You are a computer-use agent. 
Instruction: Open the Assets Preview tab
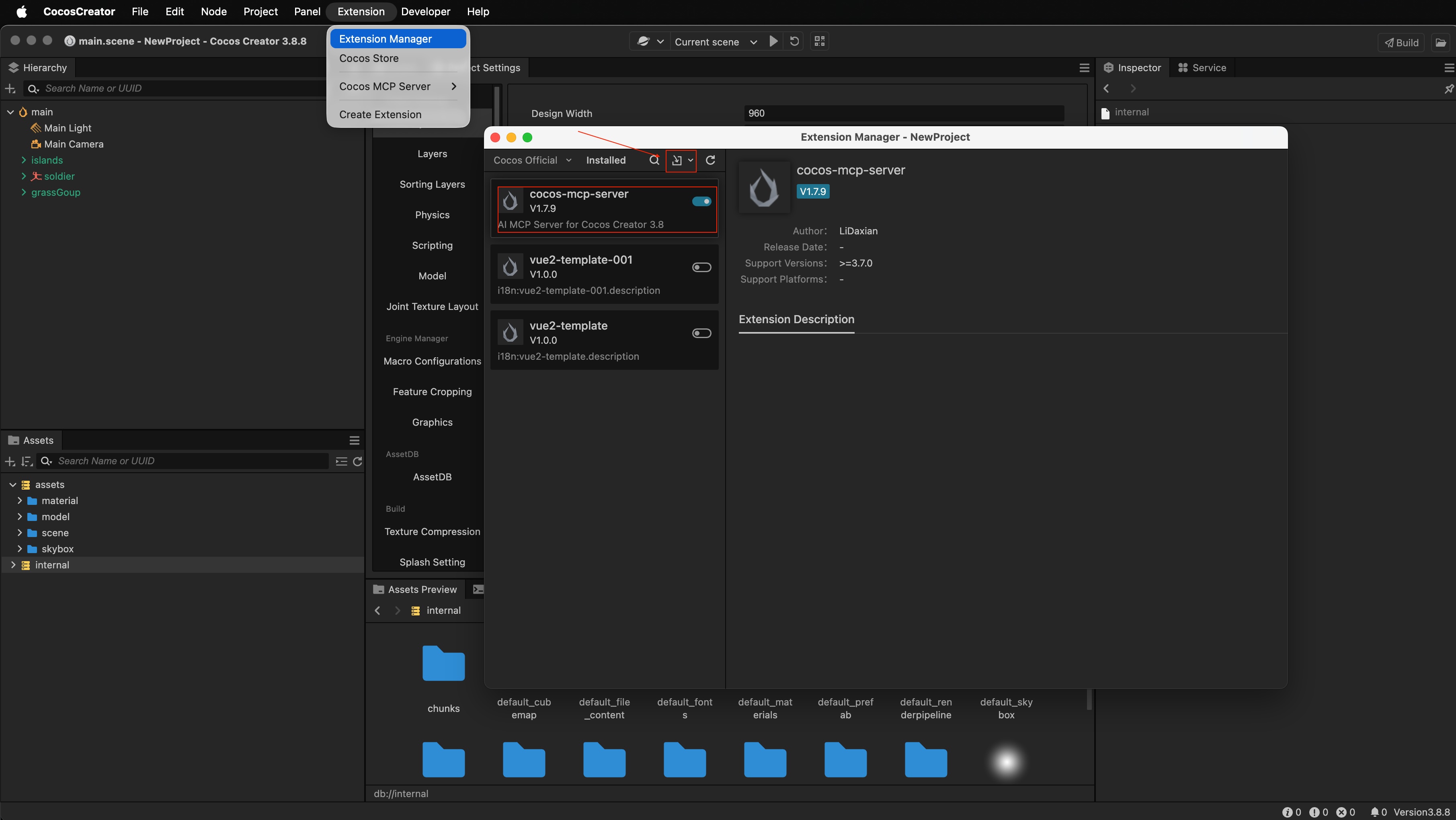coord(415,589)
